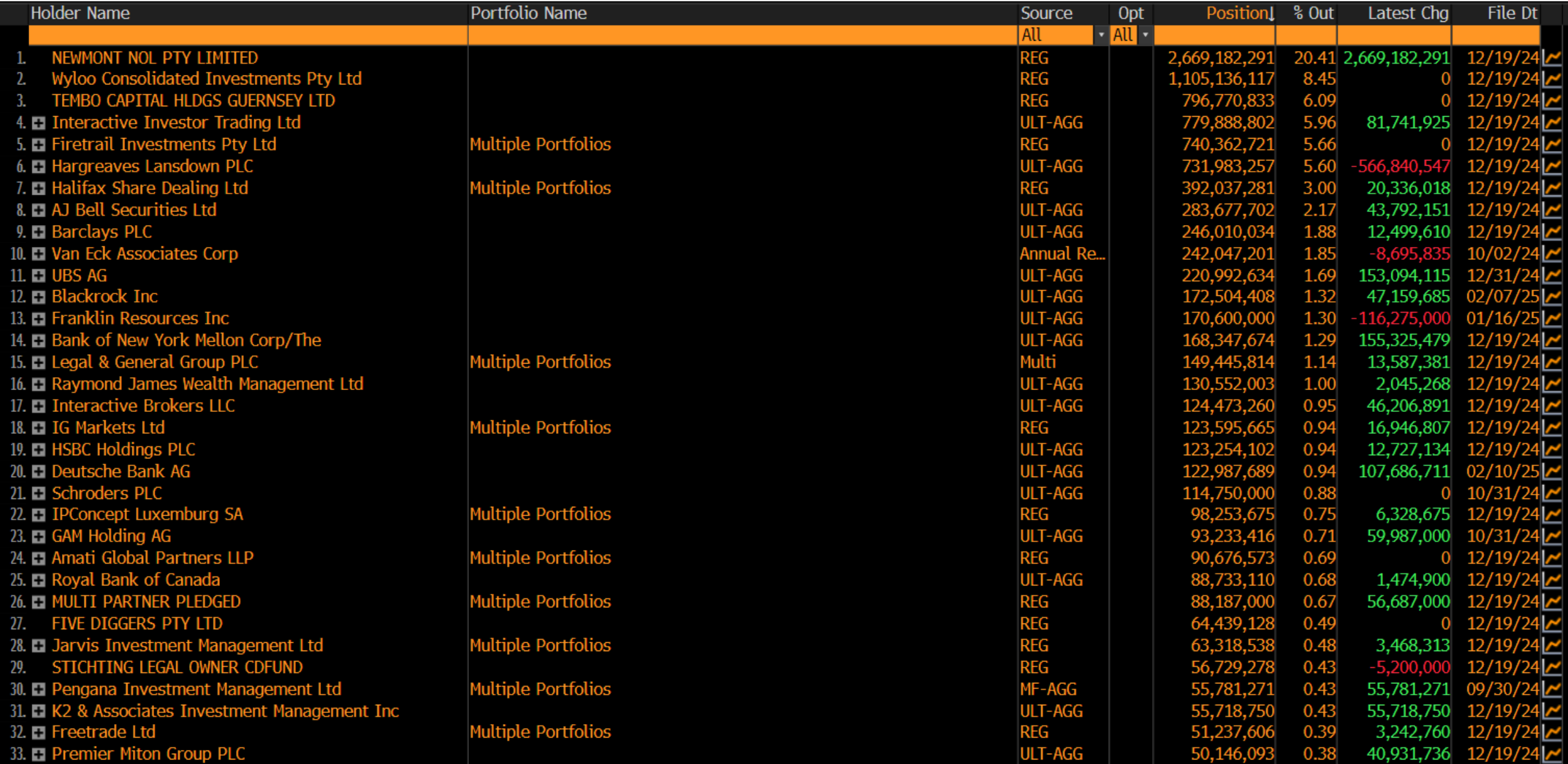1568x764 pixels.
Task: Open chart icon for Van Eck Associates row
Action: click(x=1552, y=254)
